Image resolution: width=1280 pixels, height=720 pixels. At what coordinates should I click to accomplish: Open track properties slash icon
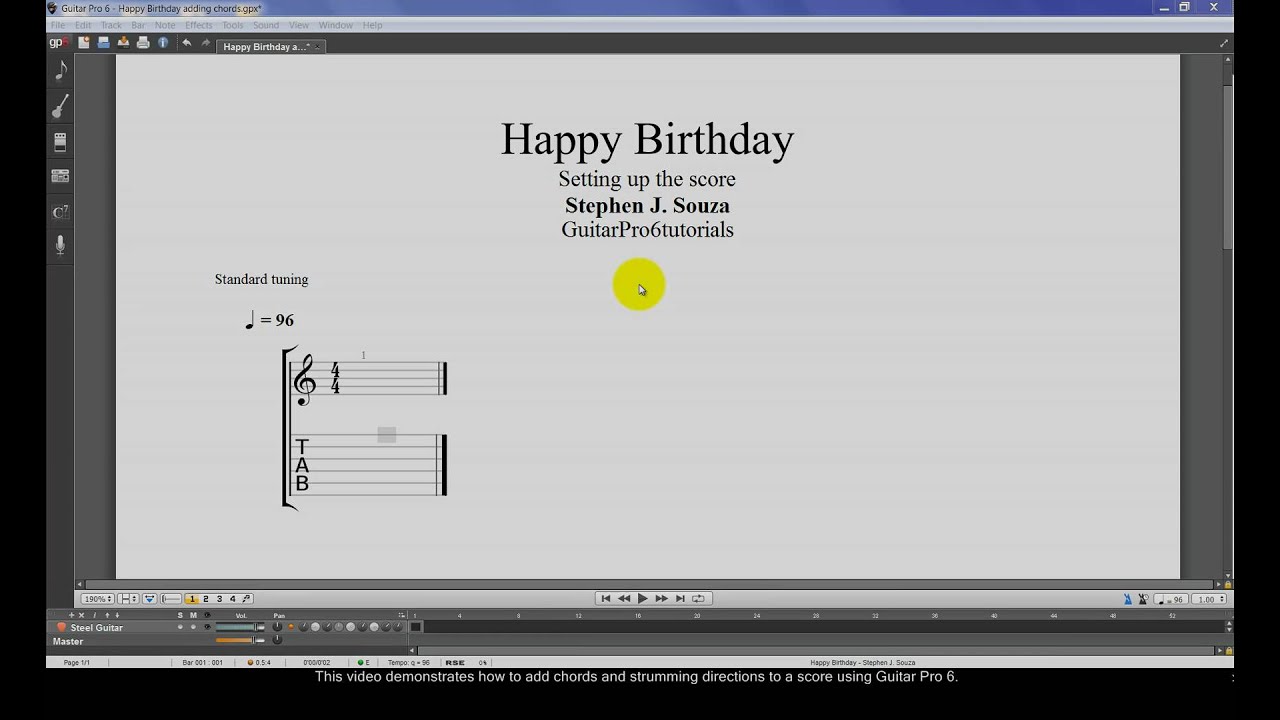pyautogui.click(x=94, y=615)
